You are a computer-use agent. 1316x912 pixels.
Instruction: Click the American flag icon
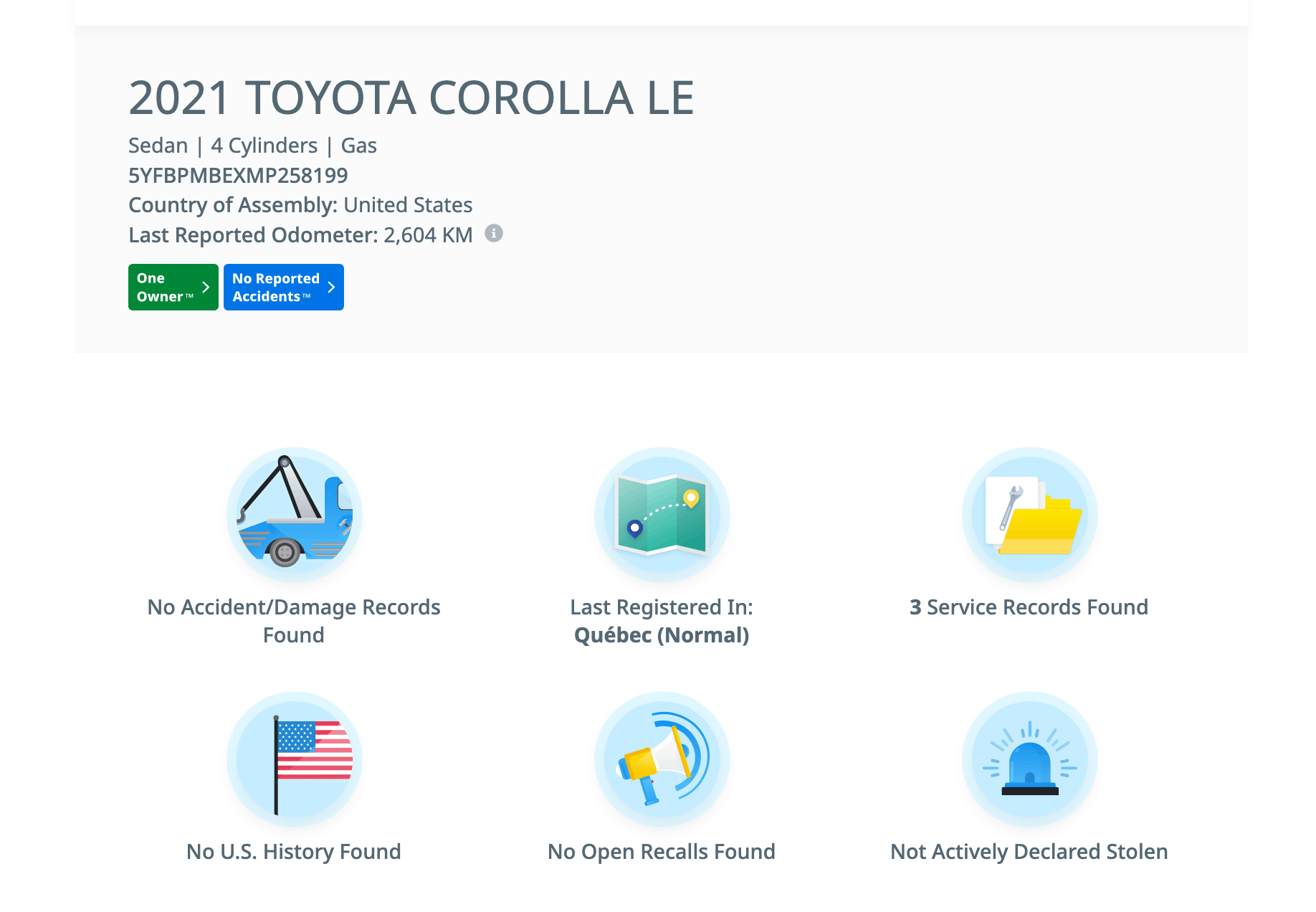[294, 759]
